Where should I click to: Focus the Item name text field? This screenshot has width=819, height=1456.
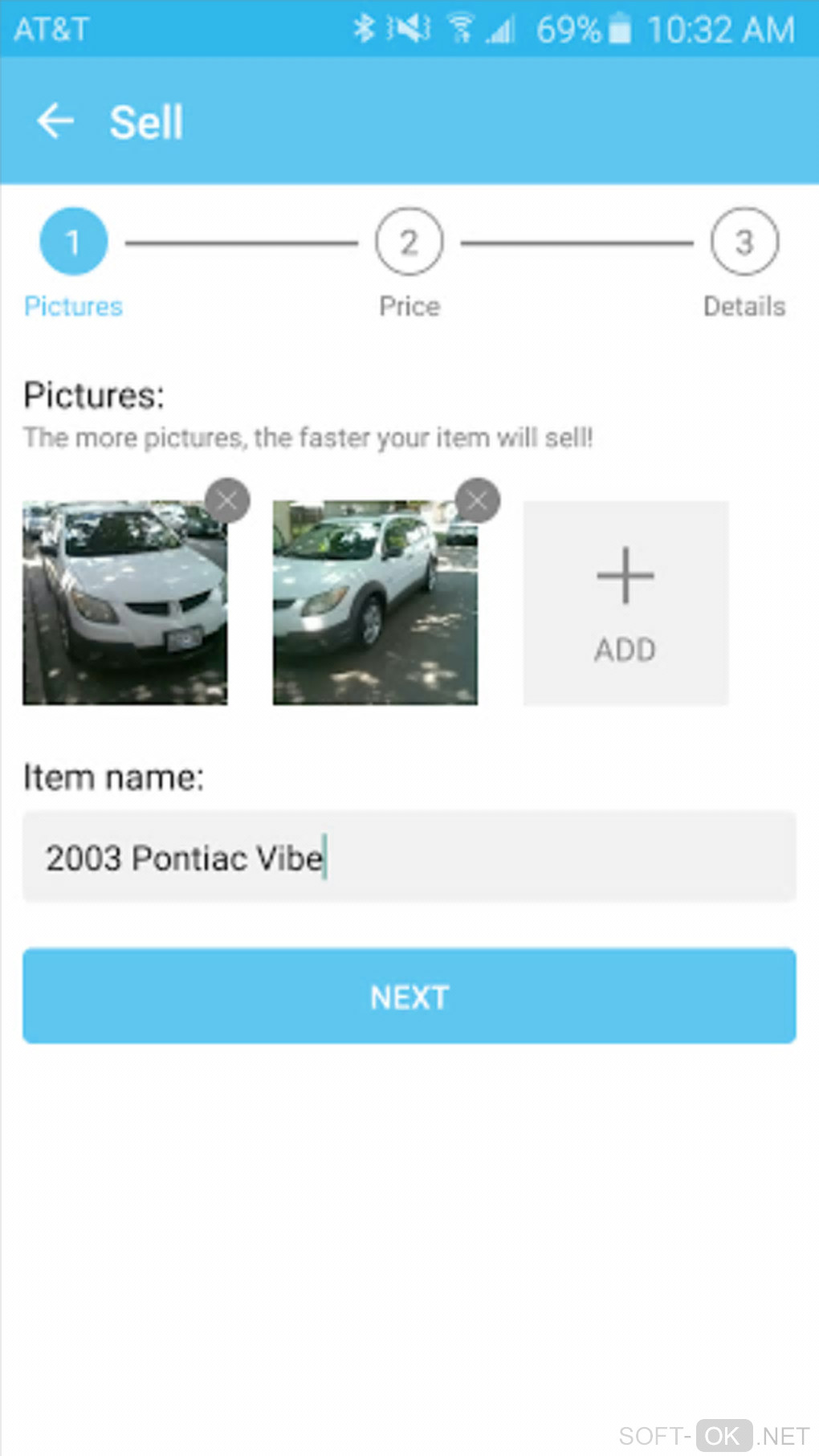tap(409, 857)
